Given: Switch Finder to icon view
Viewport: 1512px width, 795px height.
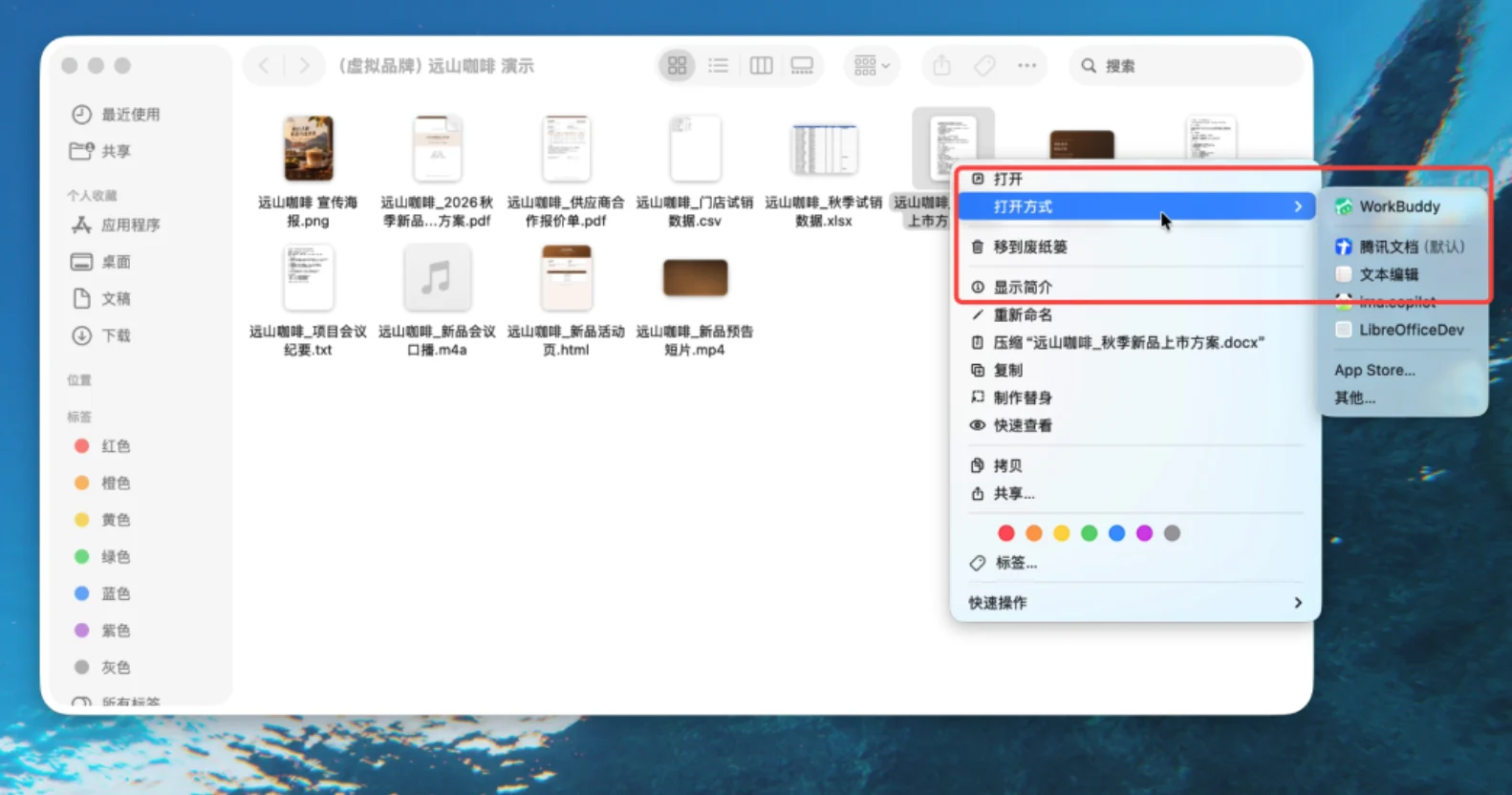Looking at the screenshot, I should [677, 66].
